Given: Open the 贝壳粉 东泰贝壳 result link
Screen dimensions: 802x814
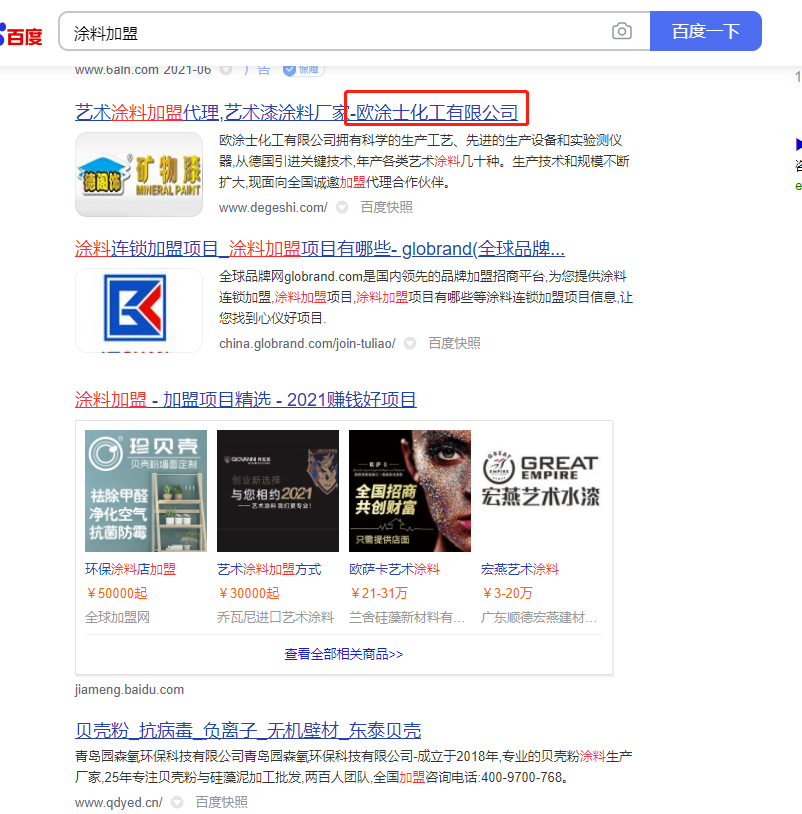Looking at the screenshot, I should (245, 730).
